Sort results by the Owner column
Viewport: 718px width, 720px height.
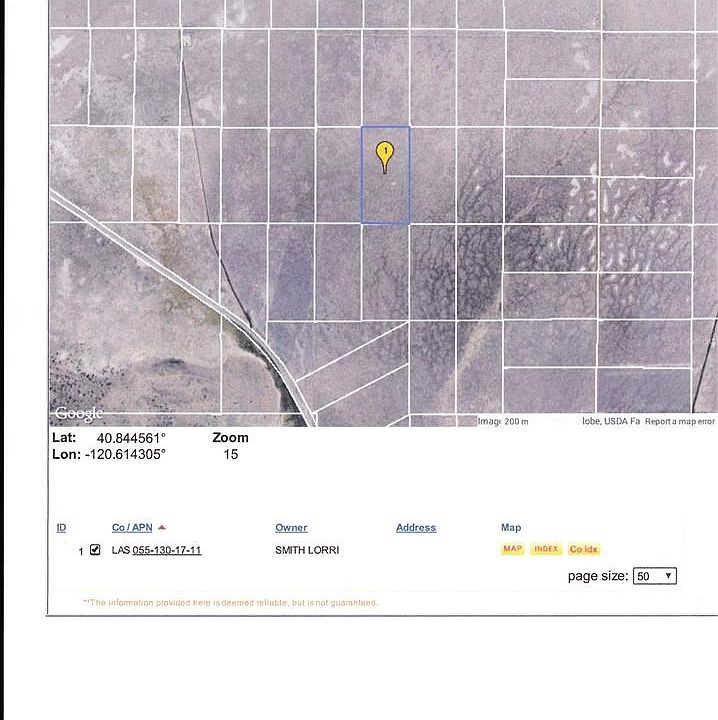click(x=291, y=528)
